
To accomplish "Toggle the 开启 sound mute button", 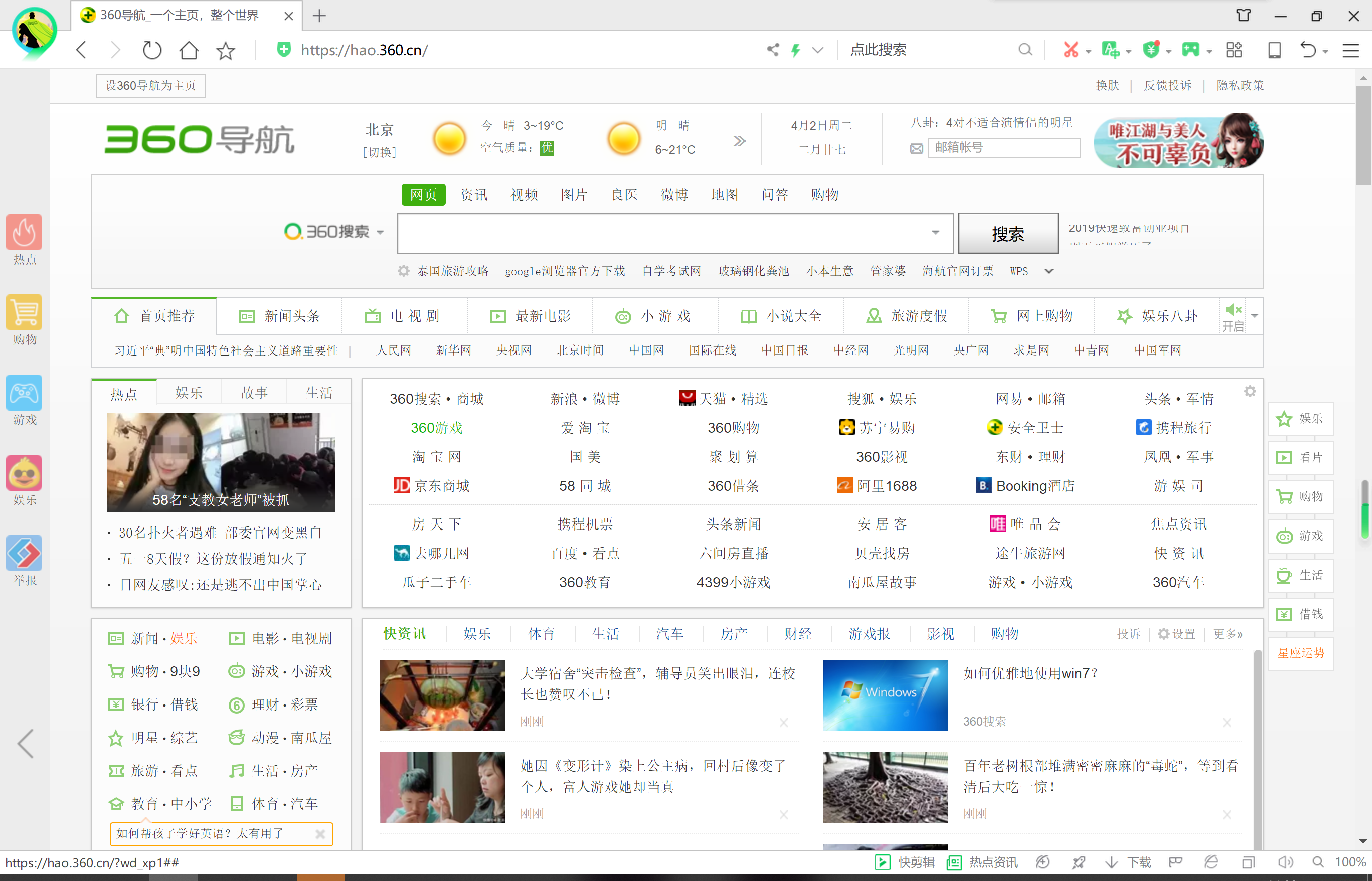I will (x=1233, y=316).
